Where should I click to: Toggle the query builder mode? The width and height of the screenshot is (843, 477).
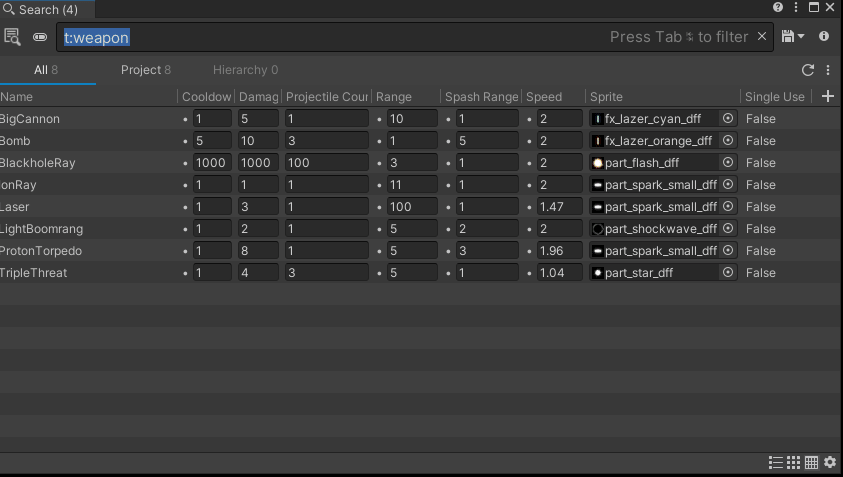(x=40, y=37)
